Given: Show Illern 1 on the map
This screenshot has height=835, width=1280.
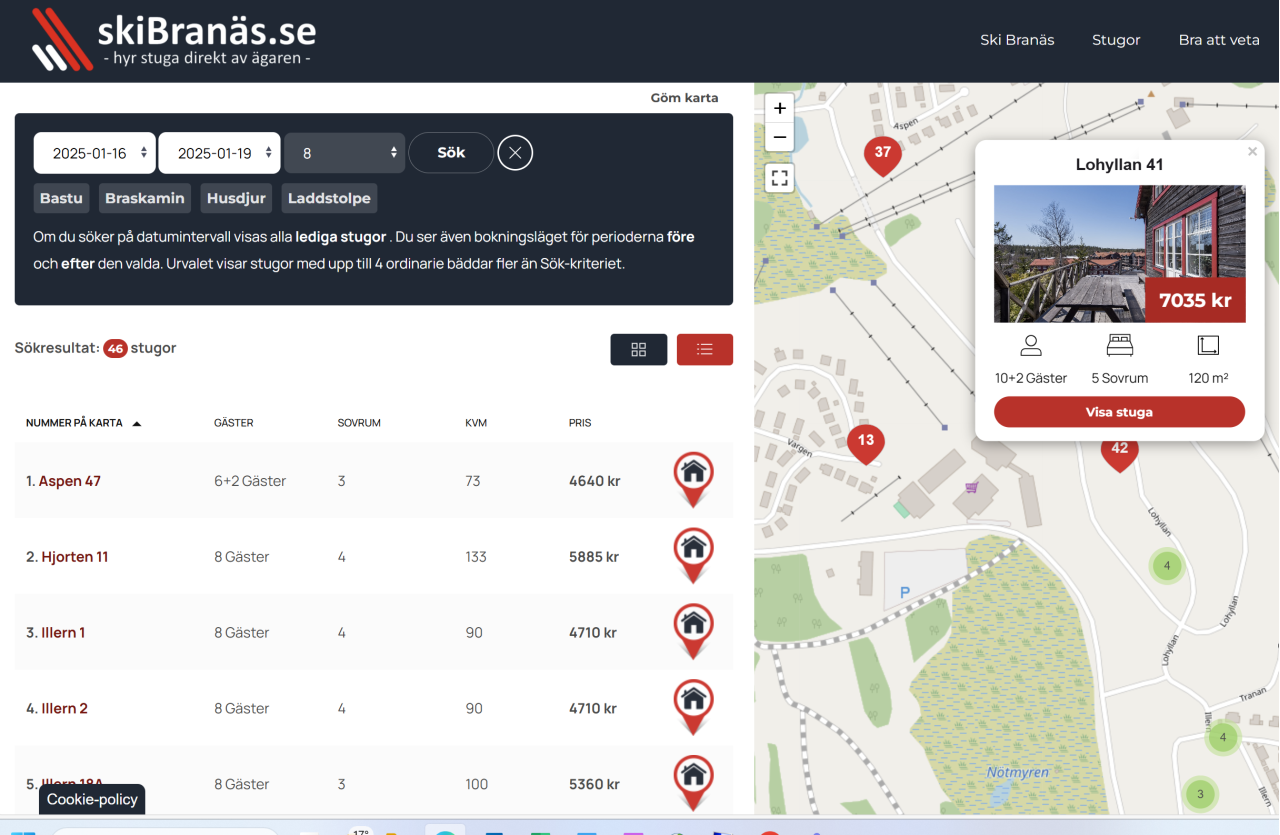Looking at the screenshot, I should [694, 631].
